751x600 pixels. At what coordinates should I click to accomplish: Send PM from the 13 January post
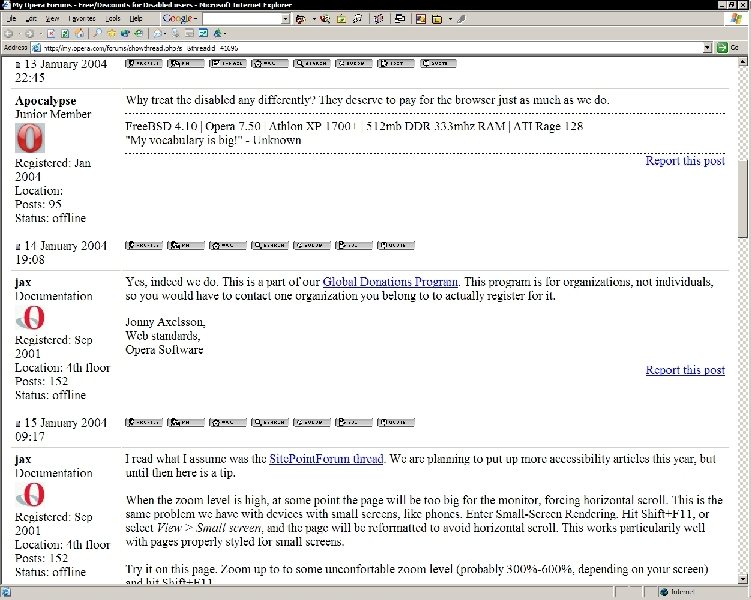point(186,63)
